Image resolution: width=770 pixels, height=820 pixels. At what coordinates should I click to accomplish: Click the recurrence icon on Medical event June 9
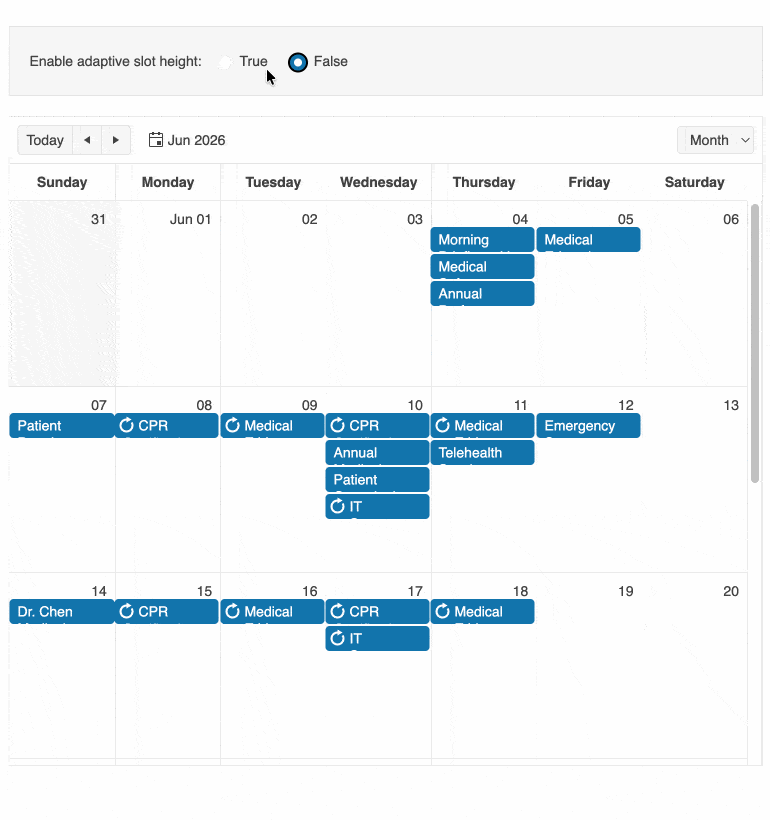(x=232, y=425)
